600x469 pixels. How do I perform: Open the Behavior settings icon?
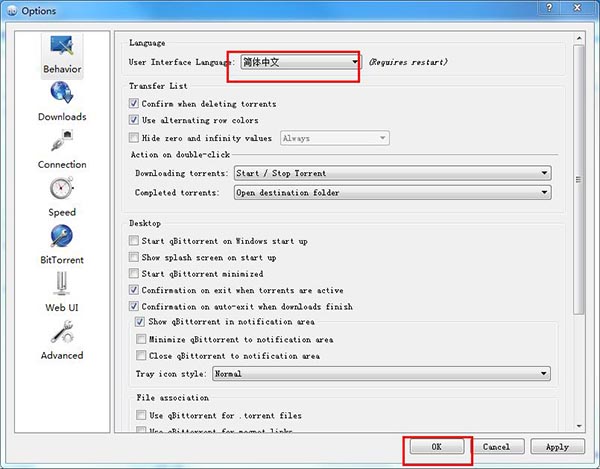pos(62,45)
